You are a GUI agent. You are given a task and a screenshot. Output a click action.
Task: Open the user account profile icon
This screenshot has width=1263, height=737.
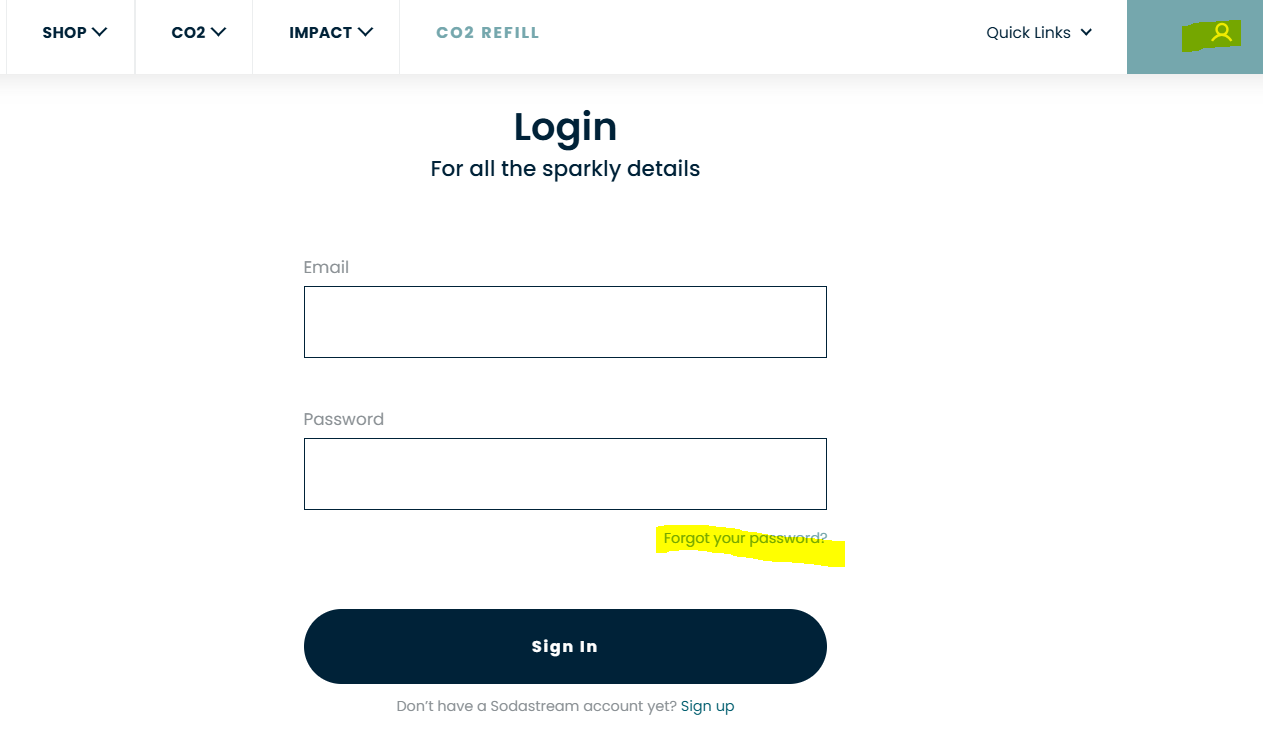tap(1221, 33)
